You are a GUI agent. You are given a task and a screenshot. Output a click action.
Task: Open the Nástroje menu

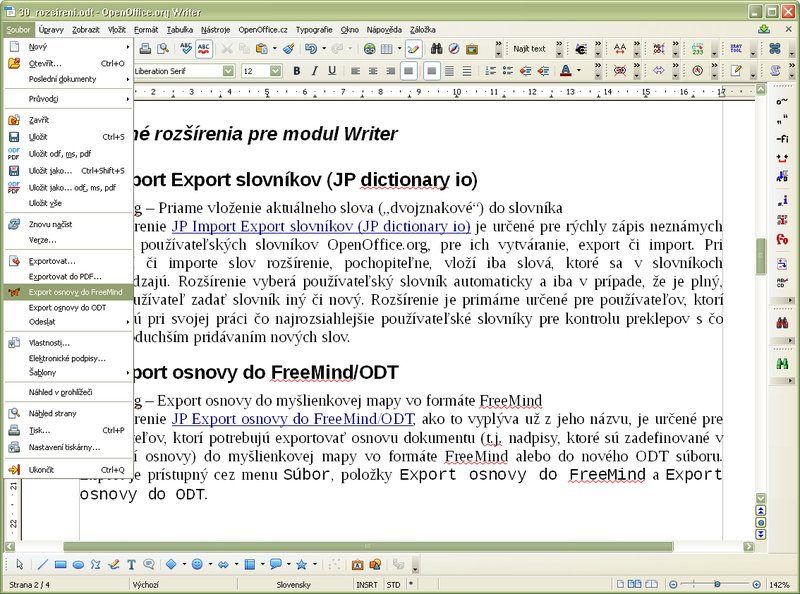click(215, 30)
